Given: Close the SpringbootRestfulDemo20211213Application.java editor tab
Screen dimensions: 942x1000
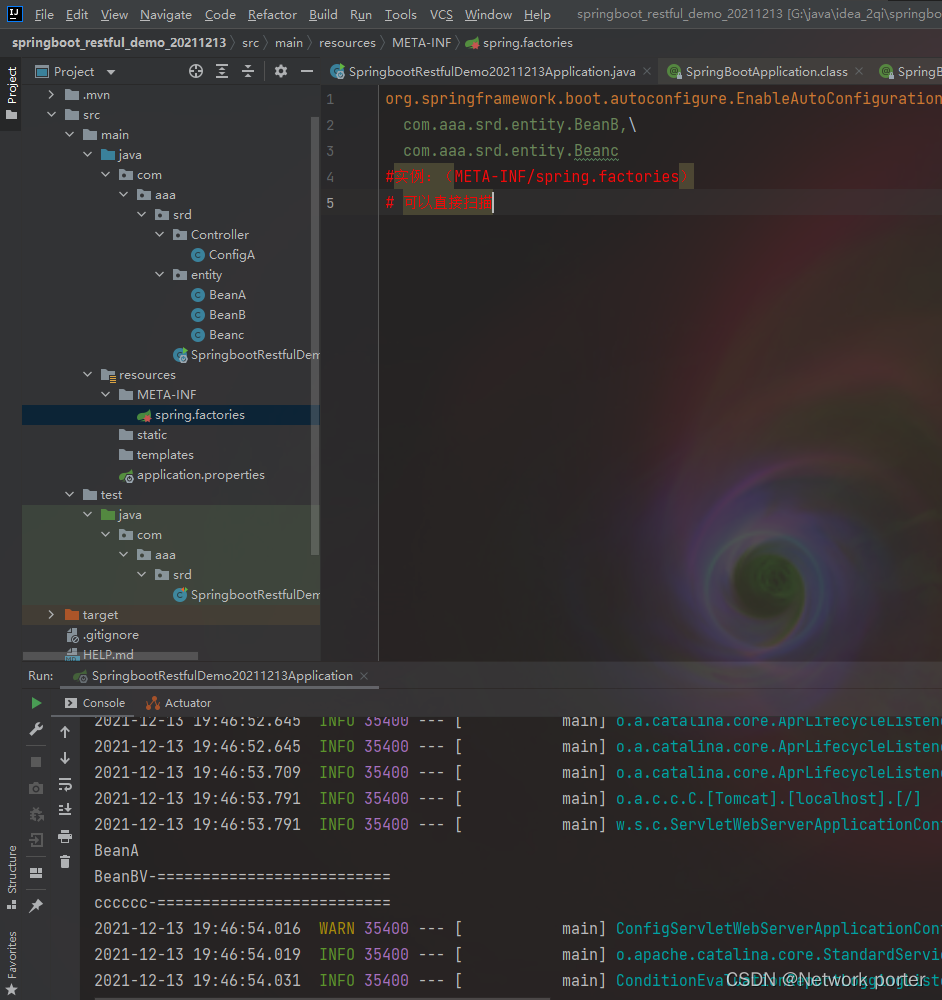Looking at the screenshot, I should coord(647,71).
